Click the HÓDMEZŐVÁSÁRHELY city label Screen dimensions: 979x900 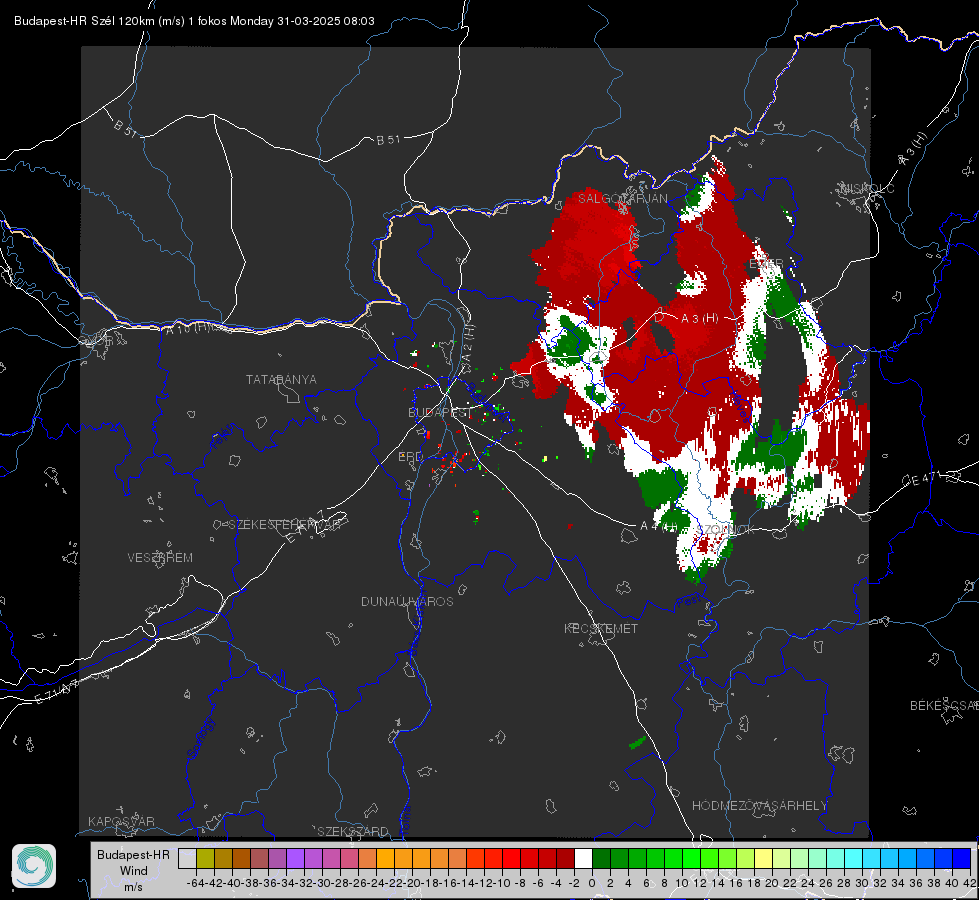click(759, 806)
